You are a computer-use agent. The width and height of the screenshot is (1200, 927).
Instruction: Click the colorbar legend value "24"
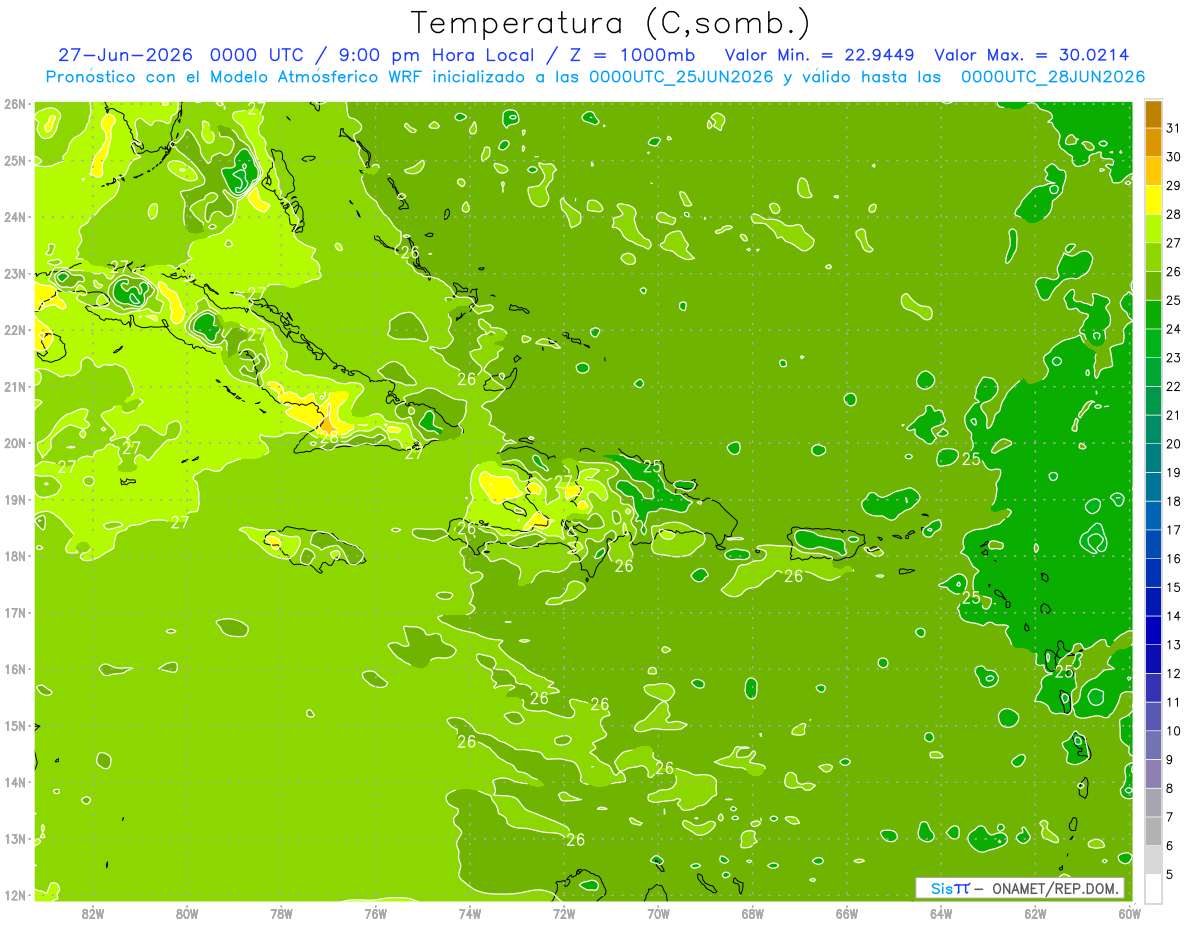(x=1174, y=329)
